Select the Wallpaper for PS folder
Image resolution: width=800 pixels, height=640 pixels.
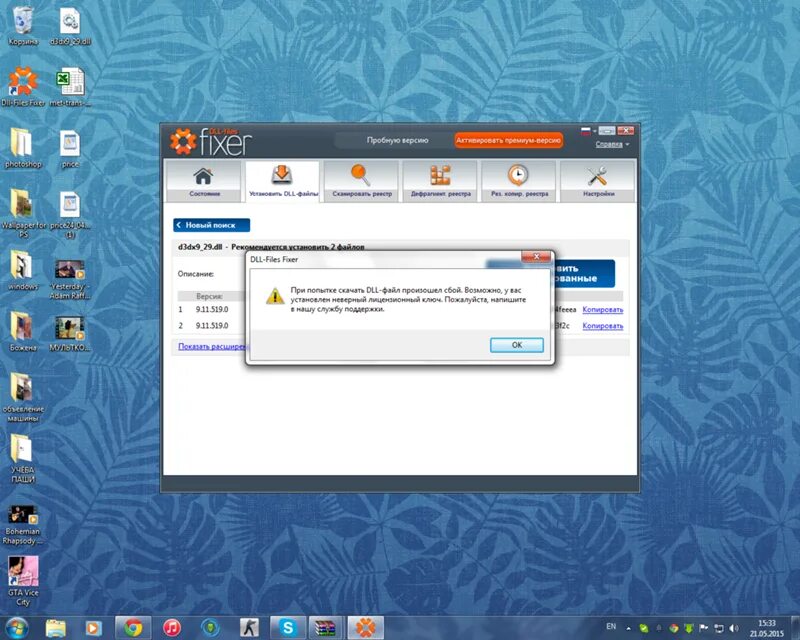(x=22, y=213)
